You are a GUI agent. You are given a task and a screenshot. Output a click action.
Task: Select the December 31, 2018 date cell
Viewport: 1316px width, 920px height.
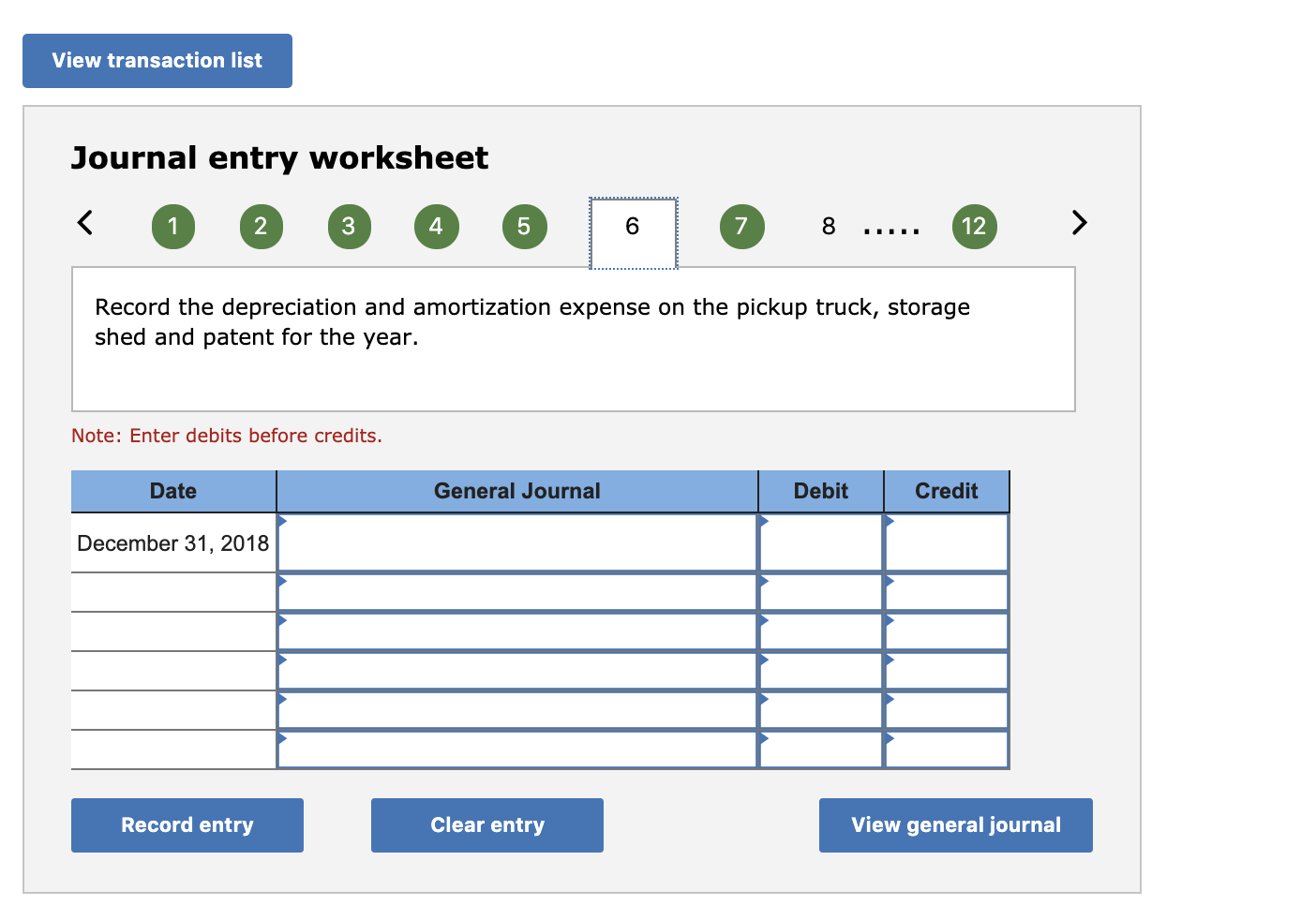(x=172, y=542)
